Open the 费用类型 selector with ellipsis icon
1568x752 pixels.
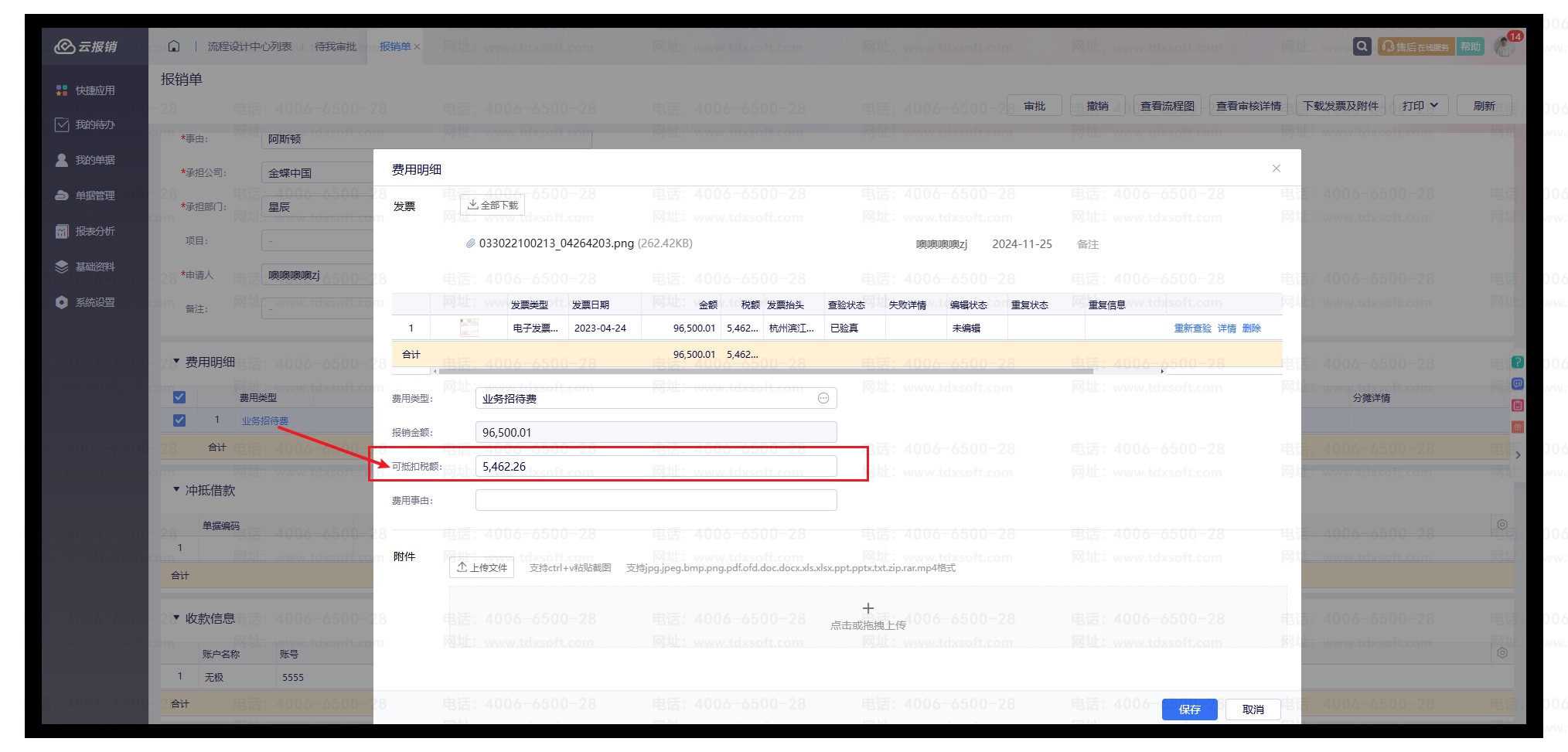(x=823, y=398)
